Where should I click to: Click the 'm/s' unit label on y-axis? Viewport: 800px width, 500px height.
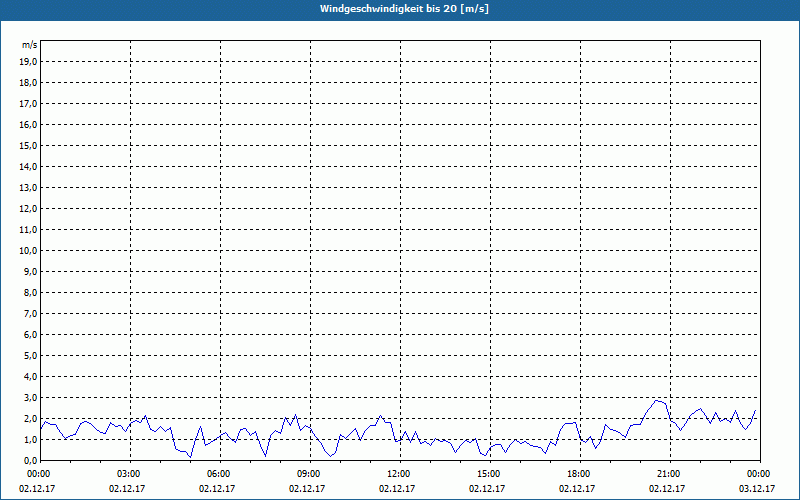pyautogui.click(x=30, y=45)
